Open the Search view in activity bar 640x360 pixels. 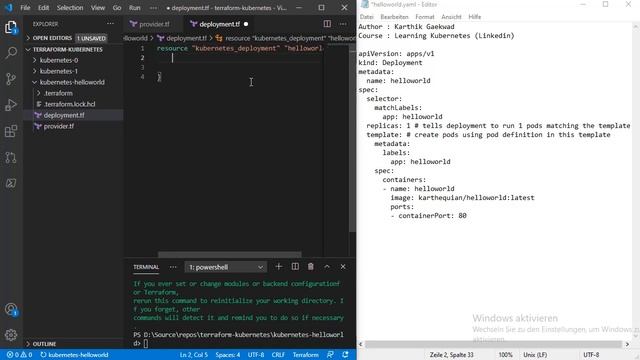pyautogui.click(x=11, y=52)
